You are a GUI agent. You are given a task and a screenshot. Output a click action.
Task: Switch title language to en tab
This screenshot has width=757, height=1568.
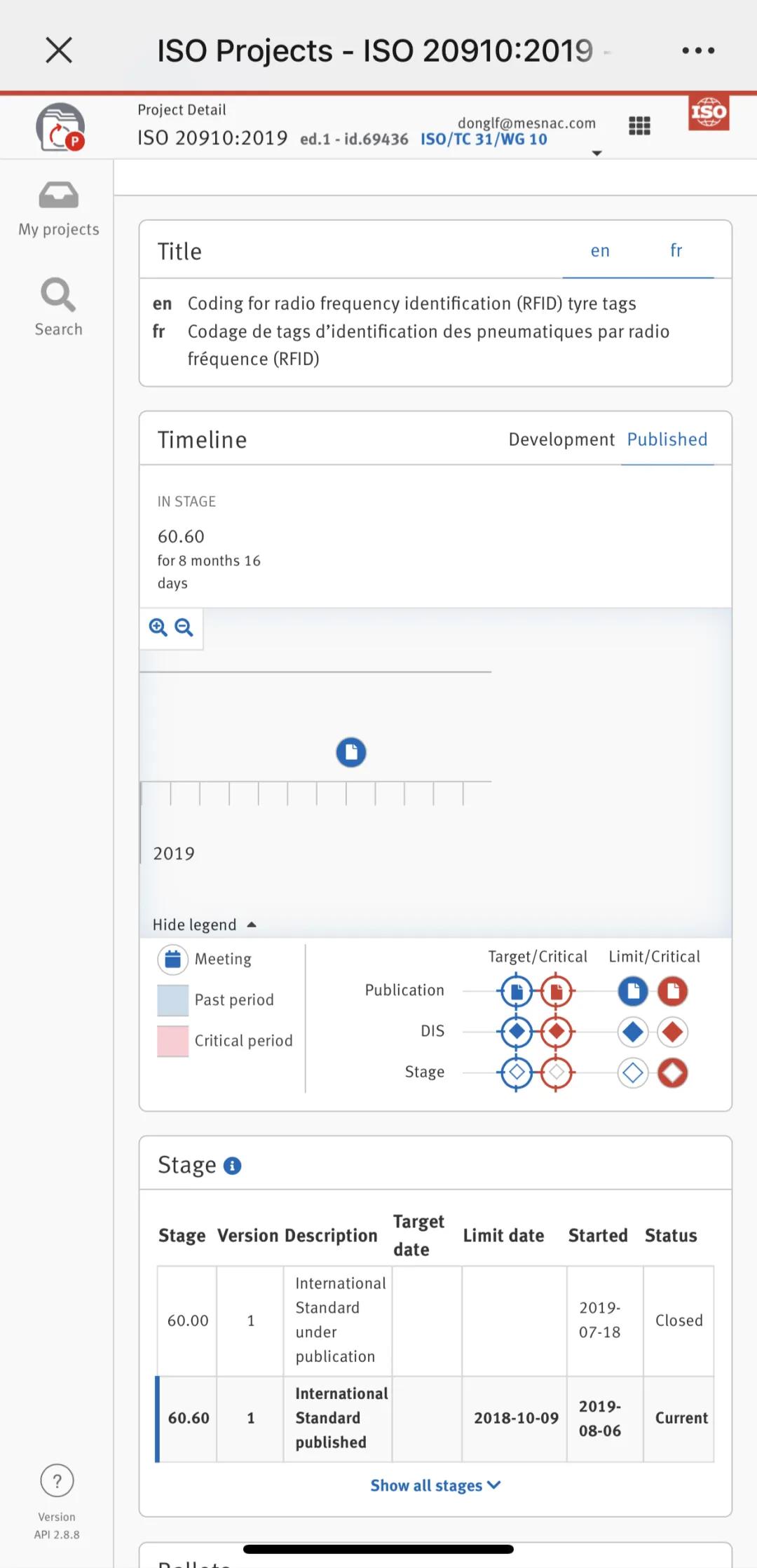click(600, 251)
